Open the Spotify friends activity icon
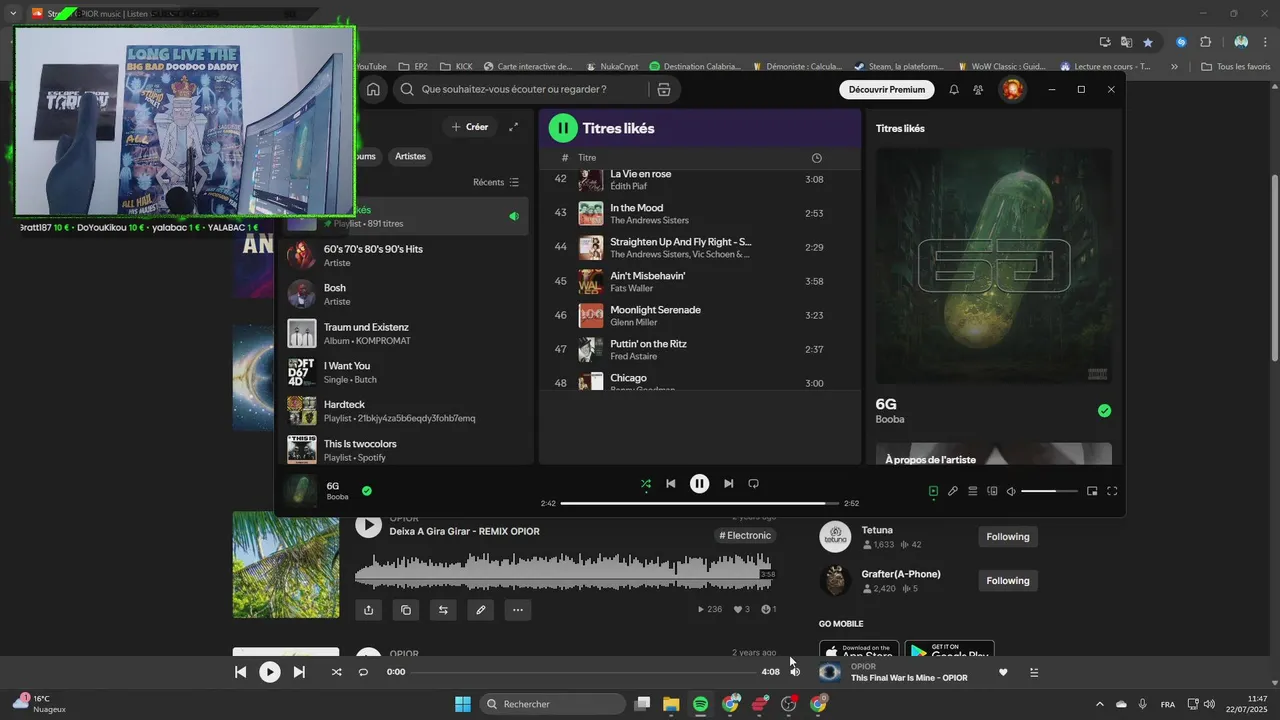The width and height of the screenshot is (1280, 720). [x=978, y=89]
